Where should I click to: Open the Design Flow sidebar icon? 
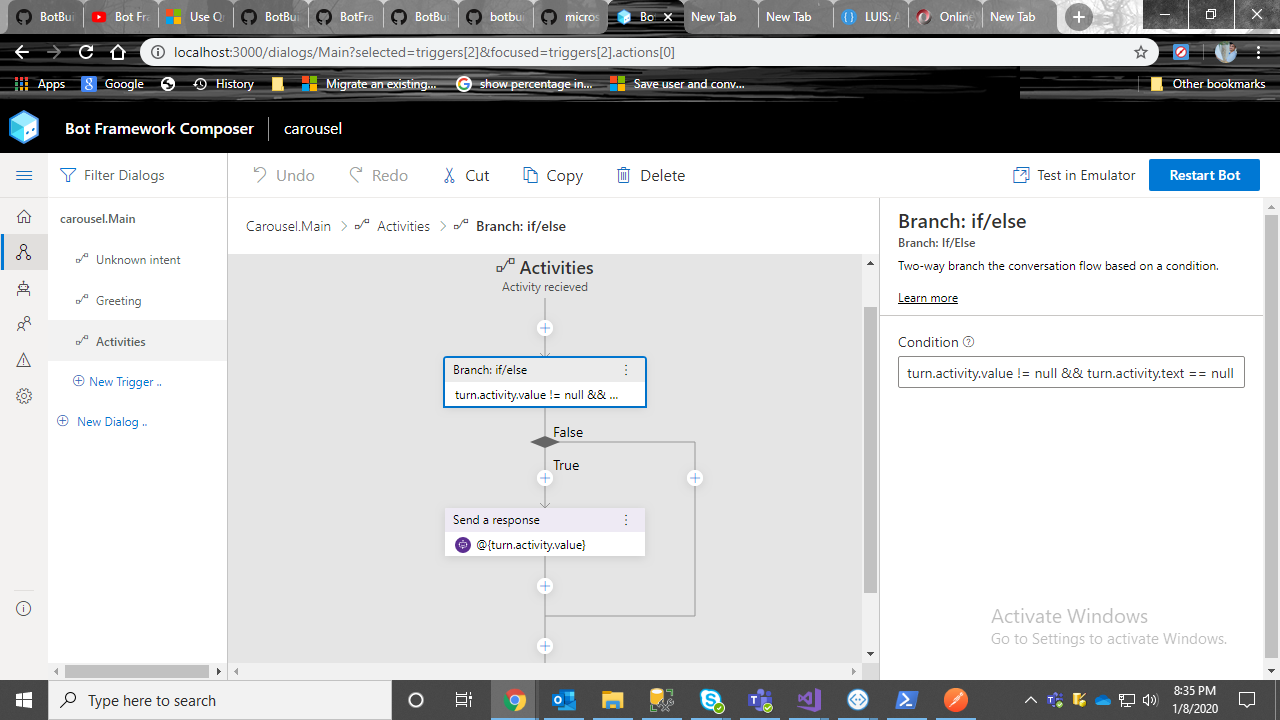(x=24, y=252)
